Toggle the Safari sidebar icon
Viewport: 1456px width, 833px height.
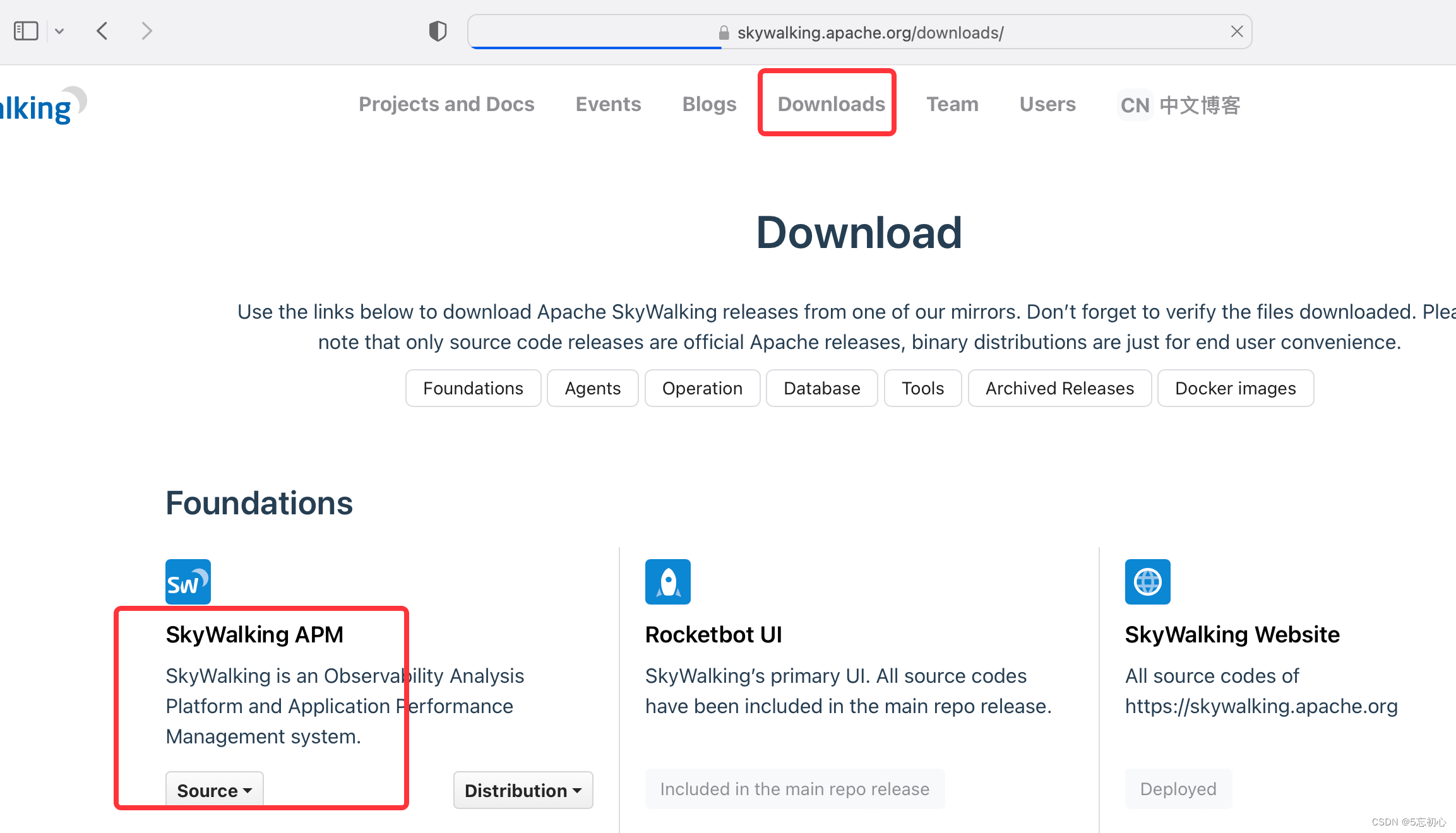(26, 31)
